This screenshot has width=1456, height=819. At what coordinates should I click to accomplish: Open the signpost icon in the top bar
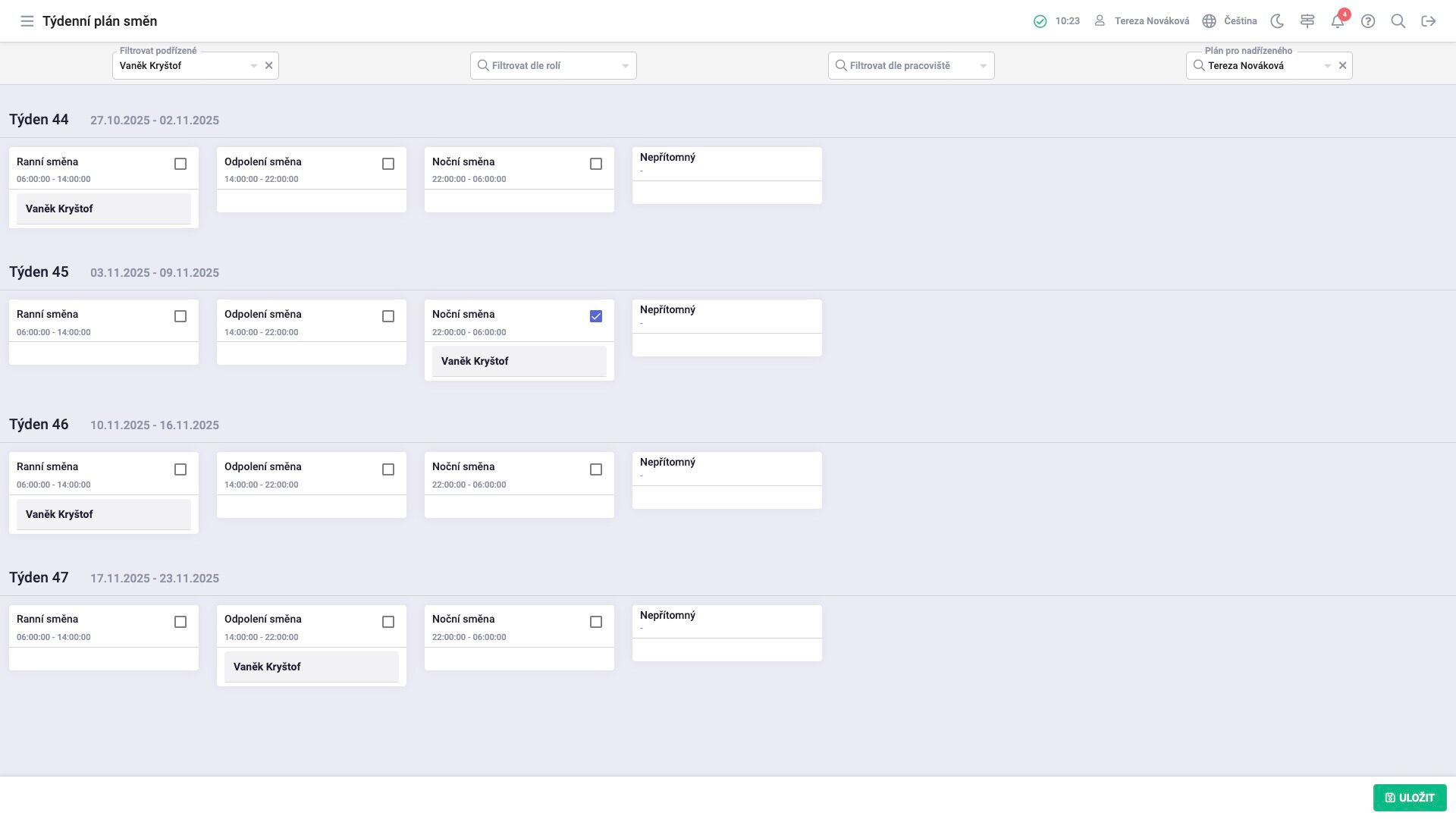click(1307, 21)
